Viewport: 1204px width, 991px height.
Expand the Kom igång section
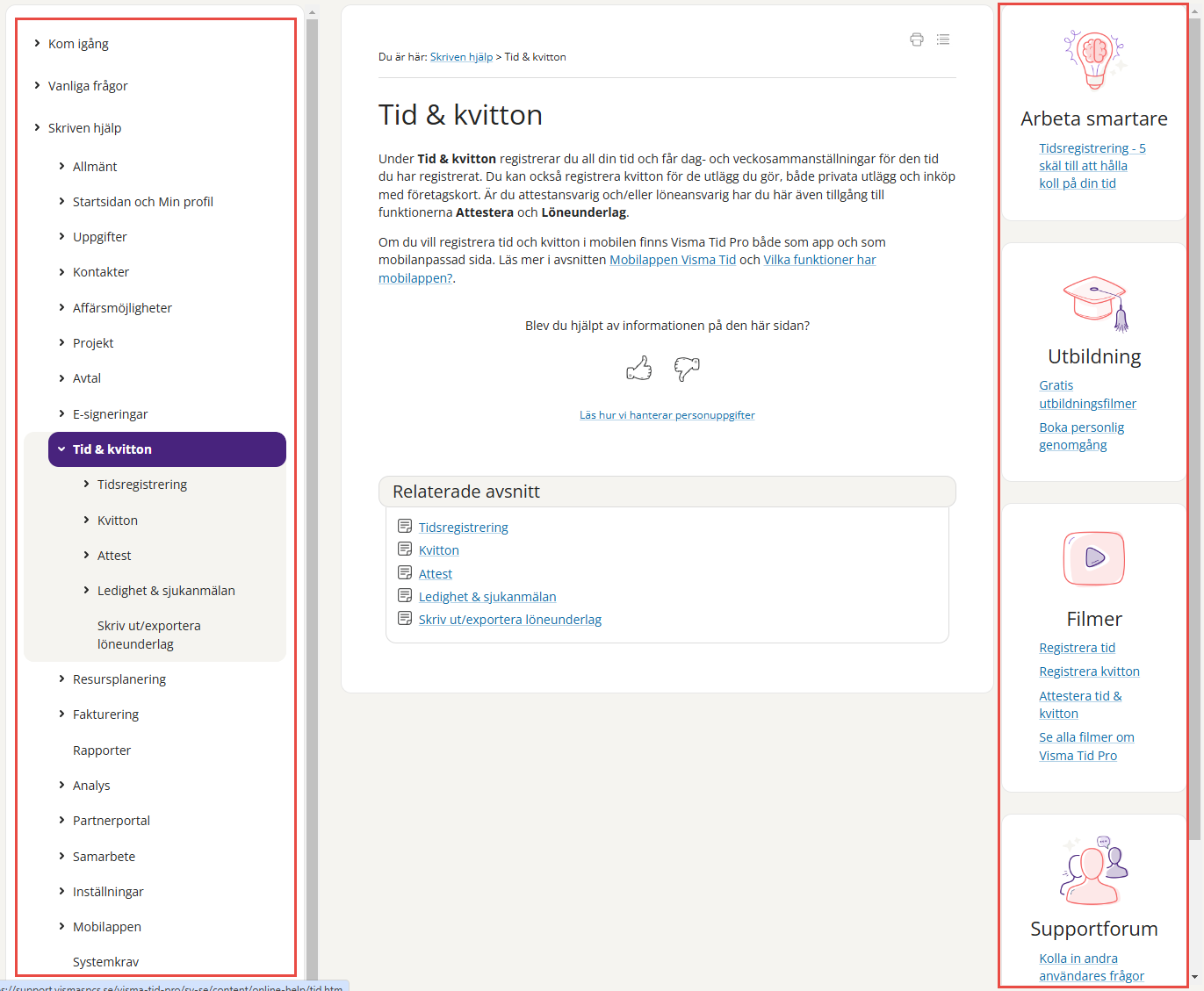click(37, 43)
